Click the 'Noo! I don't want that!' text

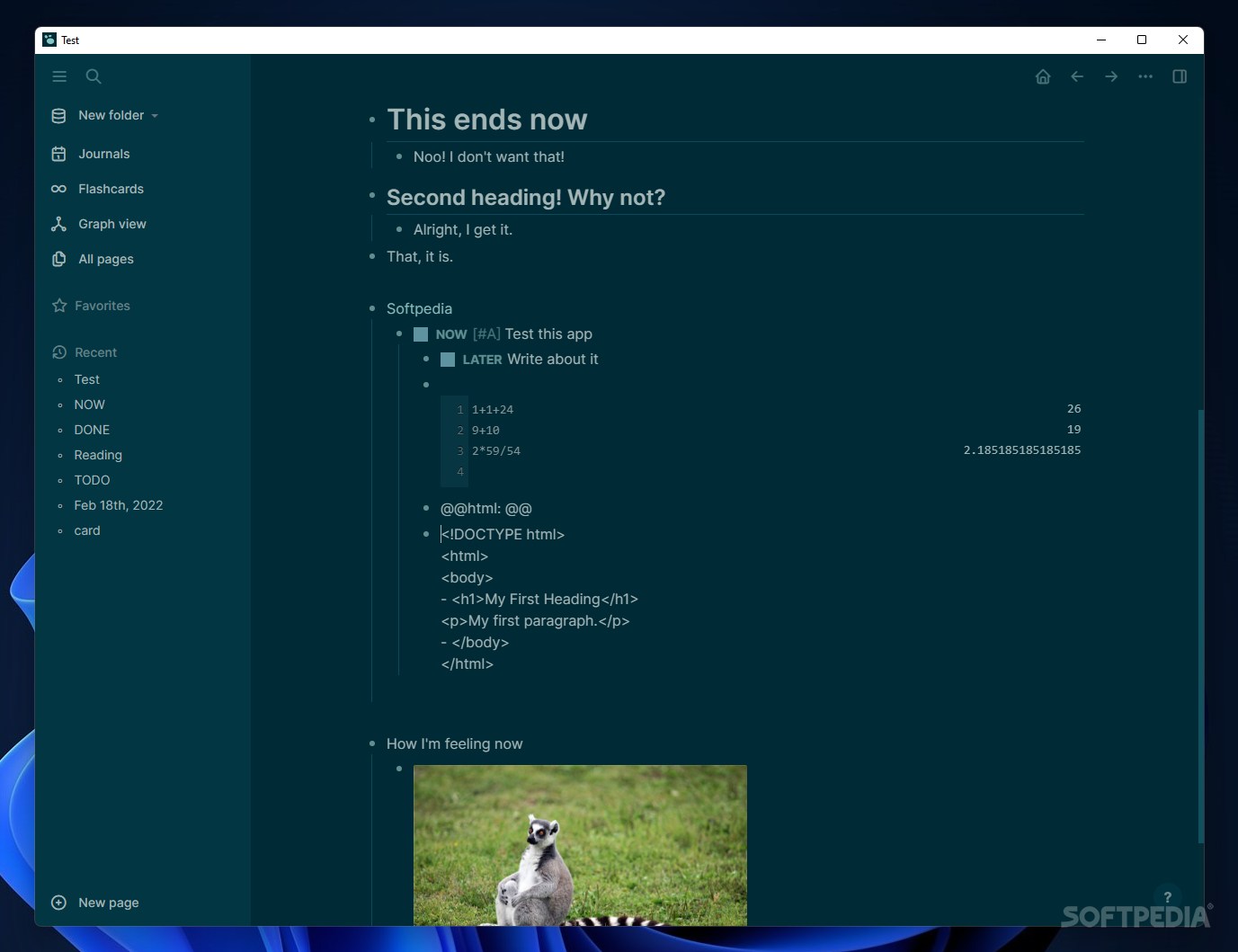[x=488, y=156]
